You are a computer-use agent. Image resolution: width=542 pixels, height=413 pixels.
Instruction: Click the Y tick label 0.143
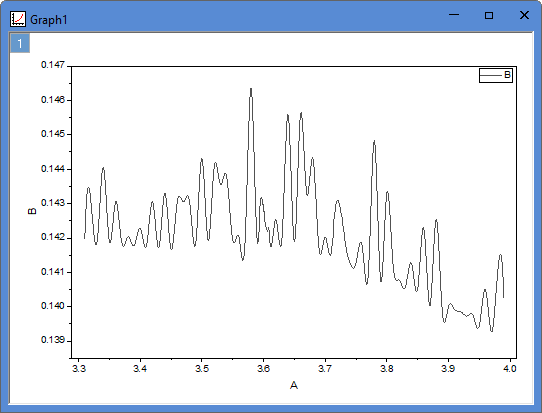53,203
